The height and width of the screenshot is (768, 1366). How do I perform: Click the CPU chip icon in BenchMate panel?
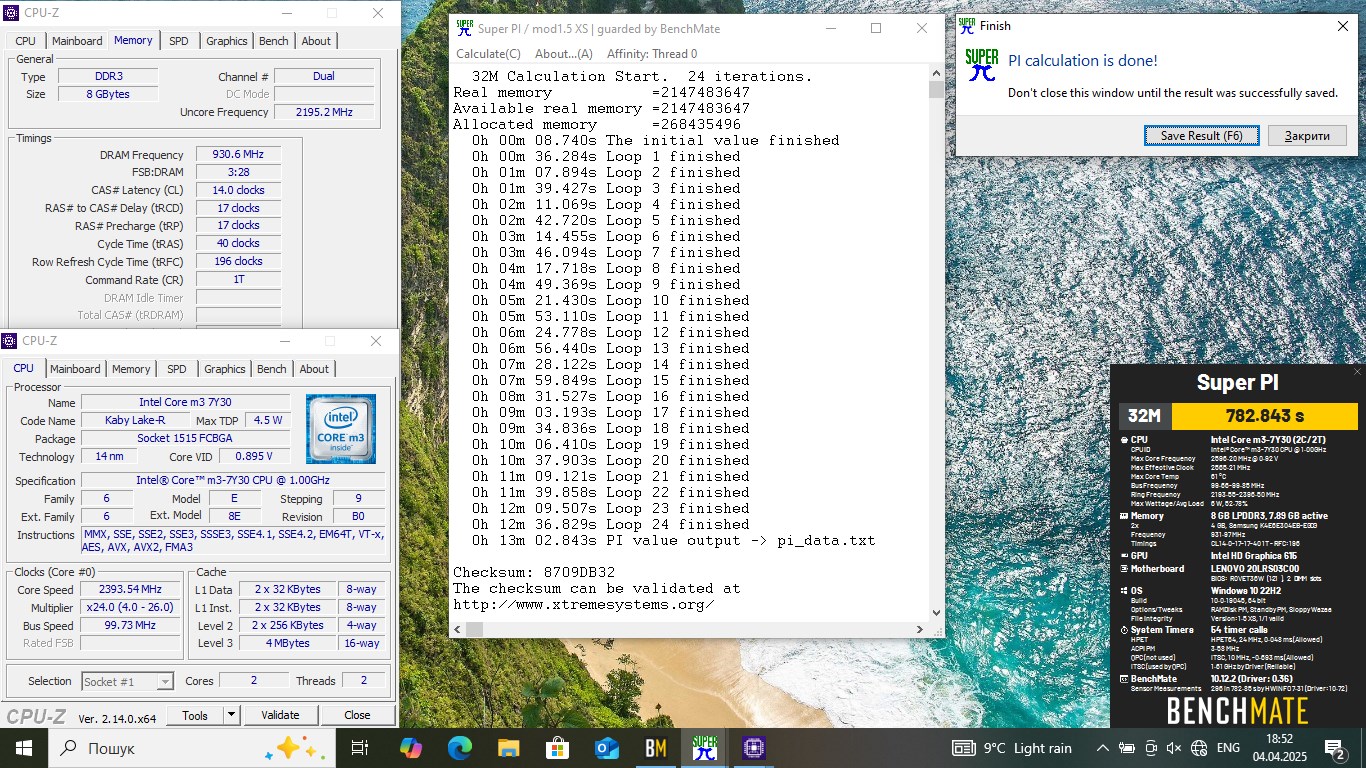1124,439
